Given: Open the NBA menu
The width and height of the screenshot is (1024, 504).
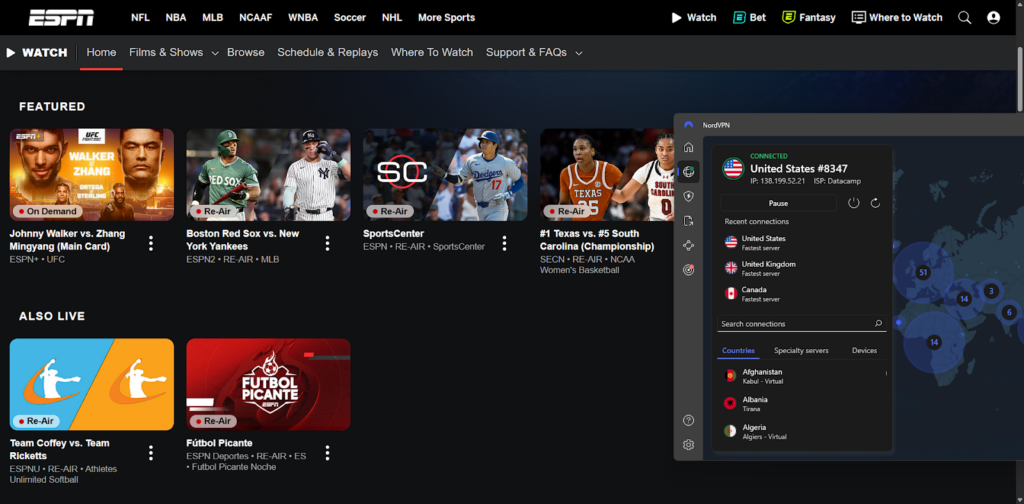Looking at the screenshot, I should click(x=176, y=18).
